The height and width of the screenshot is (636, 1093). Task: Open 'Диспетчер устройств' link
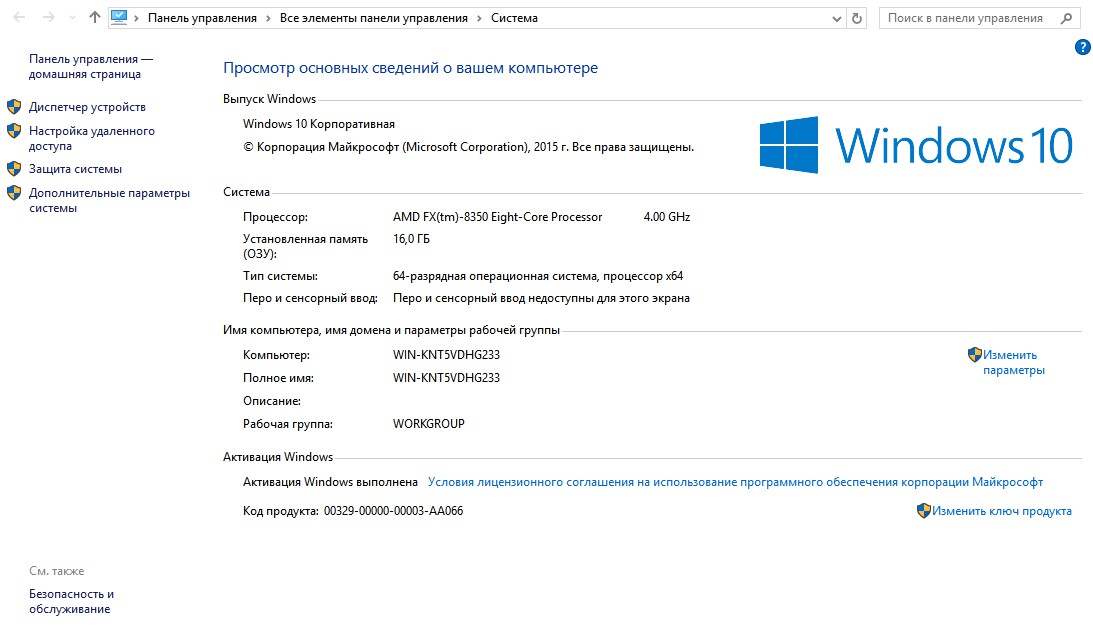(87, 107)
